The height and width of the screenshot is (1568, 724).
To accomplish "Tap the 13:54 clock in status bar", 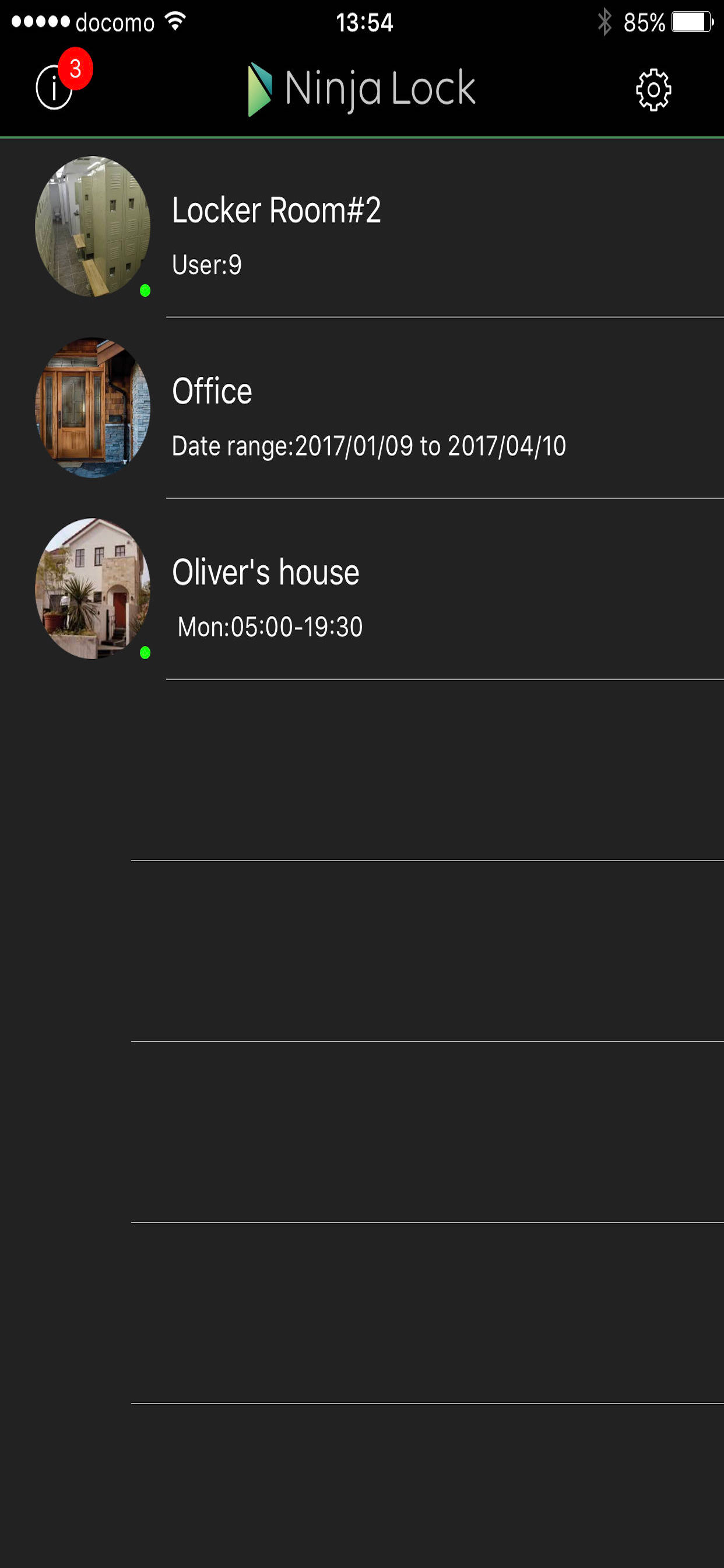I will coord(364,23).
